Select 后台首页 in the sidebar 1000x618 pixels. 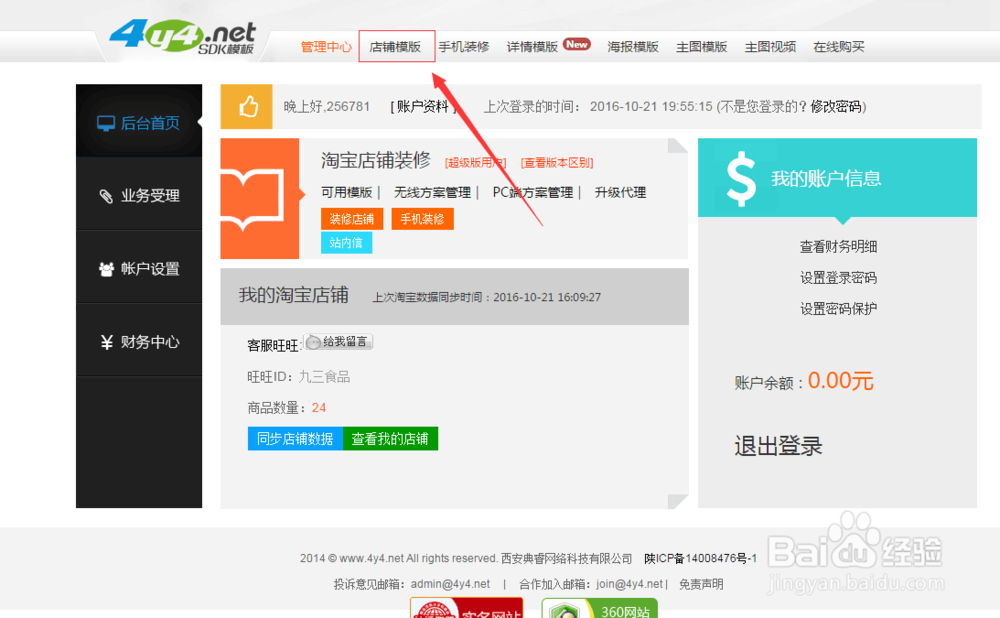[x=139, y=121]
